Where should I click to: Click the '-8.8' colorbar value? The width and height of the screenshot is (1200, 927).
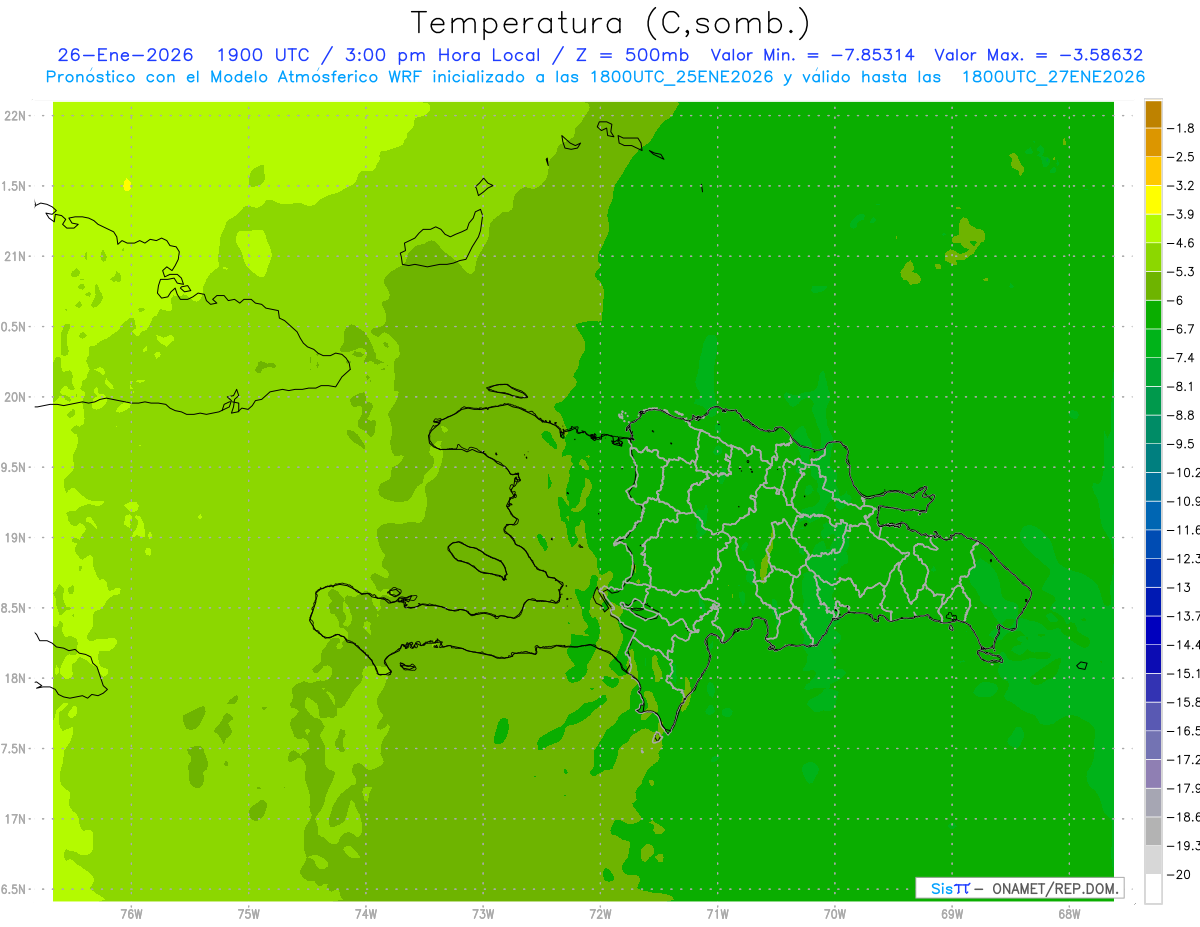tap(1181, 415)
